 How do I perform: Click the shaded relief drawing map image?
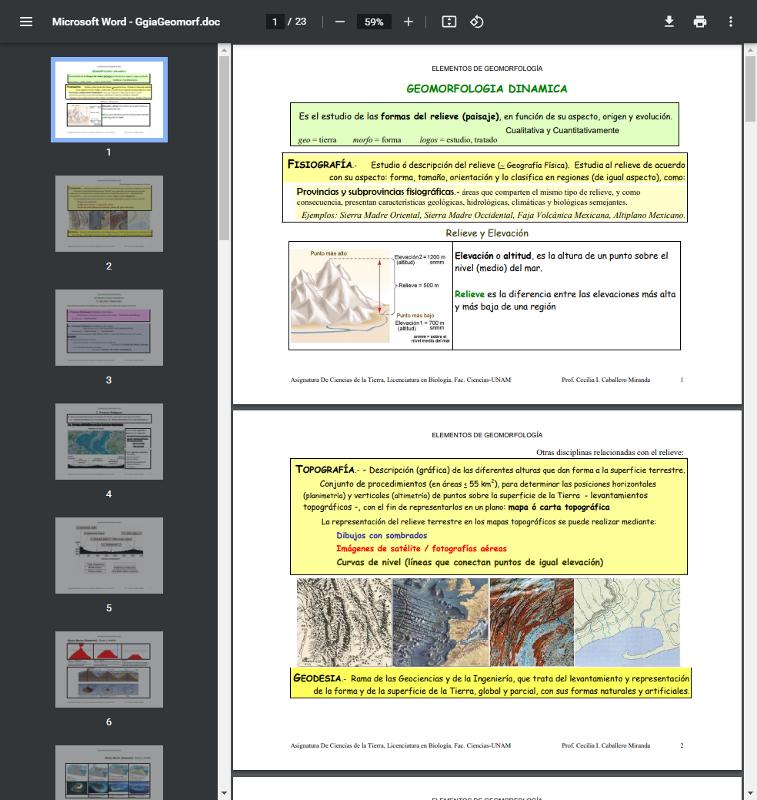tap(344, 622)
